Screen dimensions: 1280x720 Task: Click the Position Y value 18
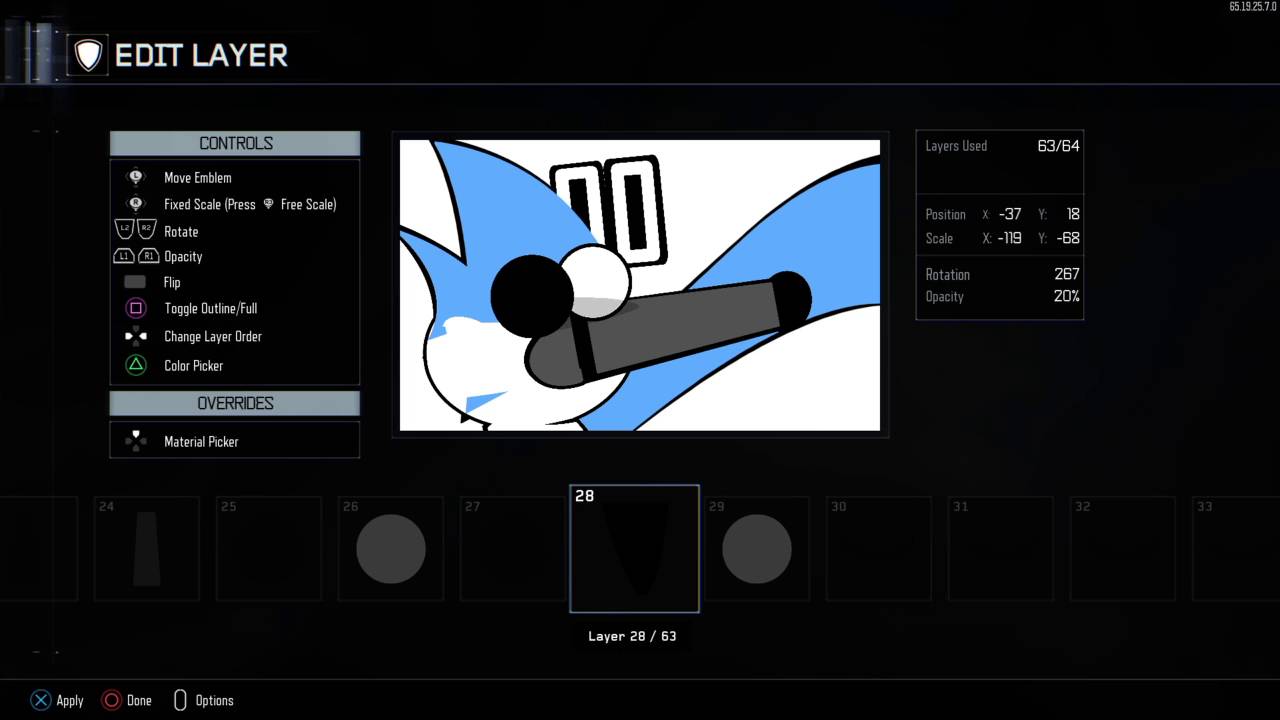1073,214
